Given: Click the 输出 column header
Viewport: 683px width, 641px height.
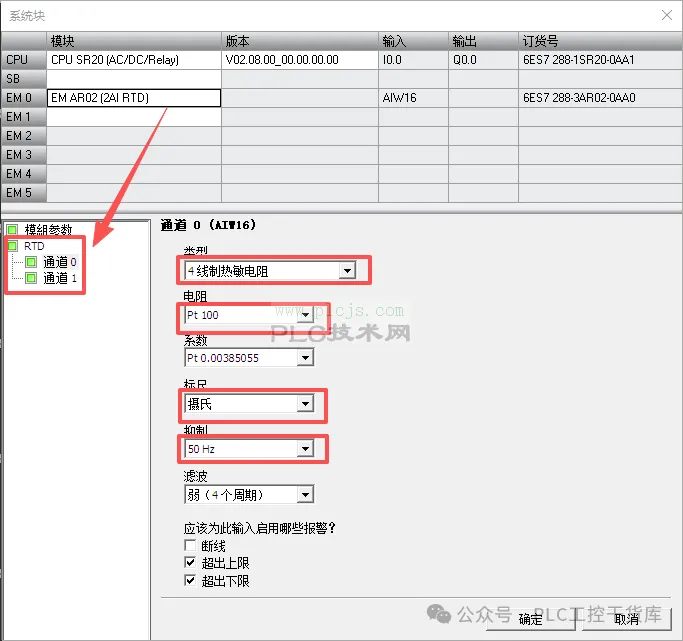Looking at the screenshot, I should pos(484,41).
